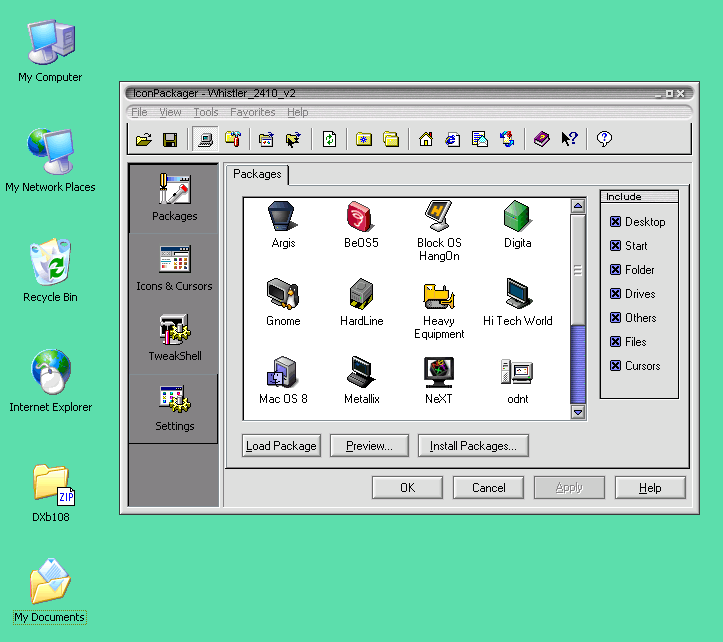Click the document with envelope icon
Screen dimensions: 723x642
480,139
